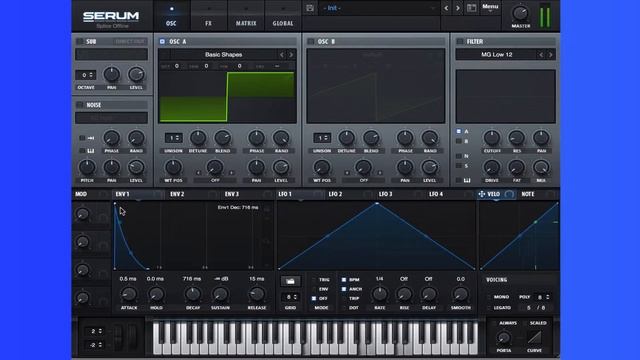Select the ENV 2 tab
This screenshot has height=360, width=640.
point(177,194)
